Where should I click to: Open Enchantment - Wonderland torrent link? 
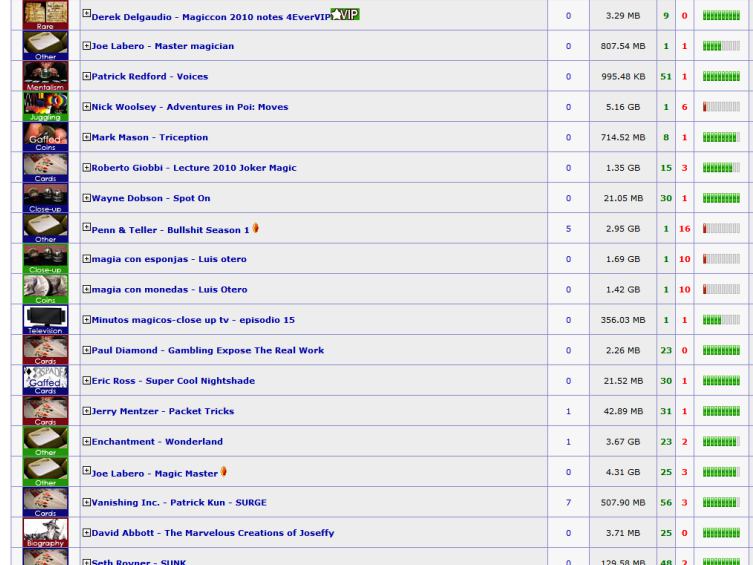pyautogui.click(x=157, y=442)
